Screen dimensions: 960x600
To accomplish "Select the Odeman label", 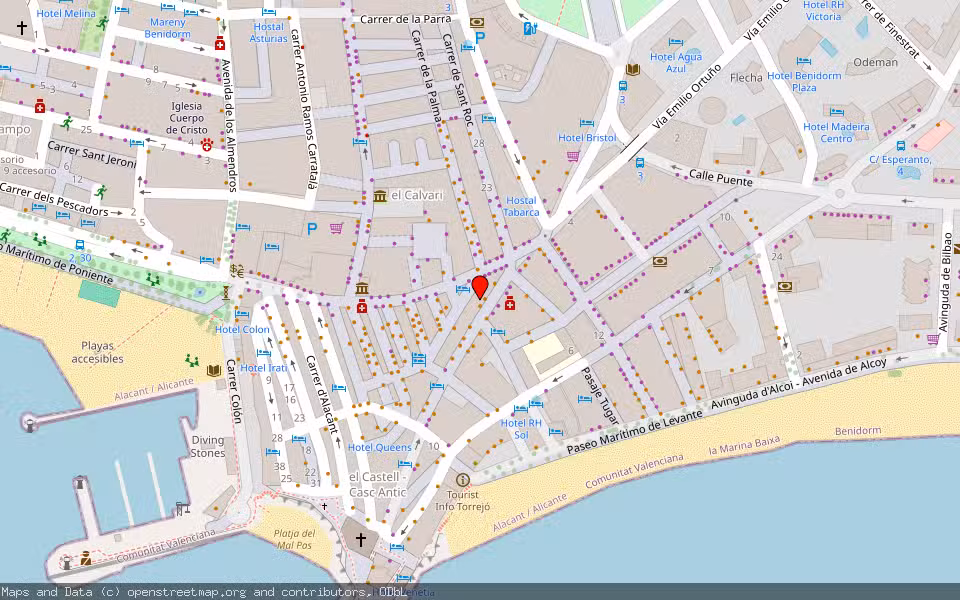I will coord(876,62).
